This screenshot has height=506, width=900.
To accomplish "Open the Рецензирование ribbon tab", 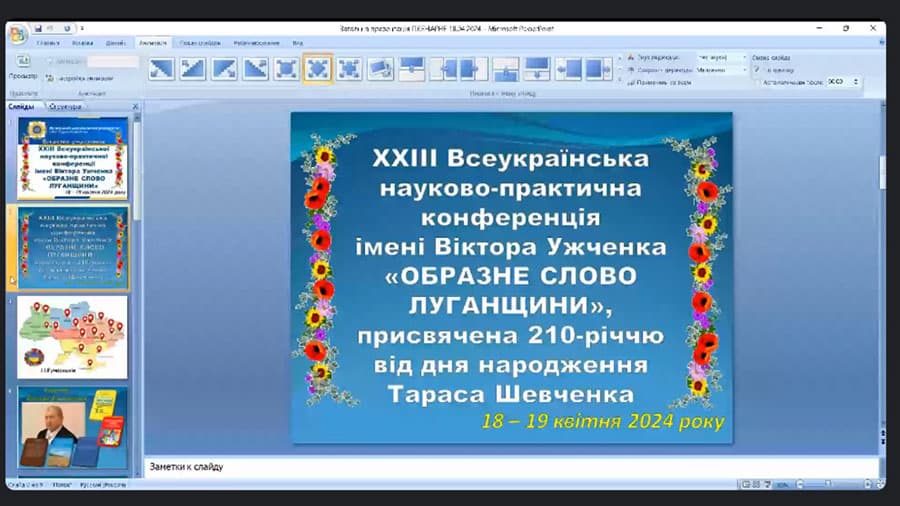I will coord(256,43).
